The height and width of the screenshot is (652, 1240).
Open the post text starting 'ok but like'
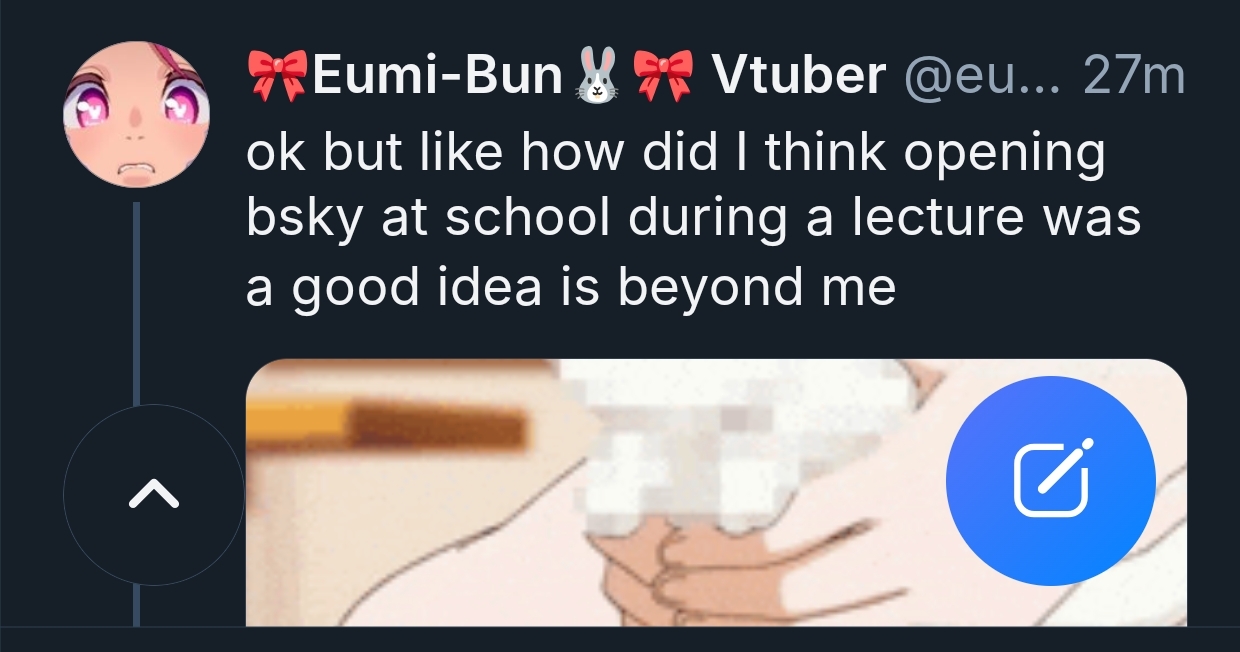pyautogui.click(x=693, y=220)
